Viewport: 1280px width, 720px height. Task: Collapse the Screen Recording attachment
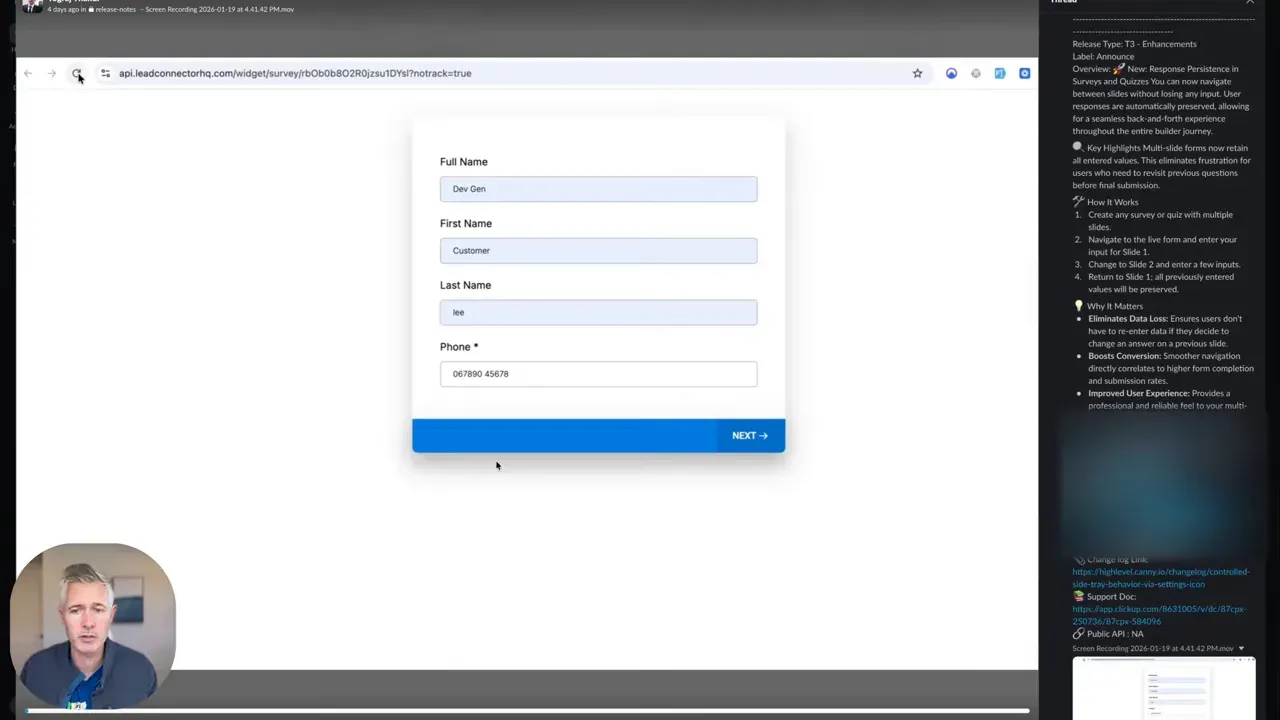[x=1241, y=648]
